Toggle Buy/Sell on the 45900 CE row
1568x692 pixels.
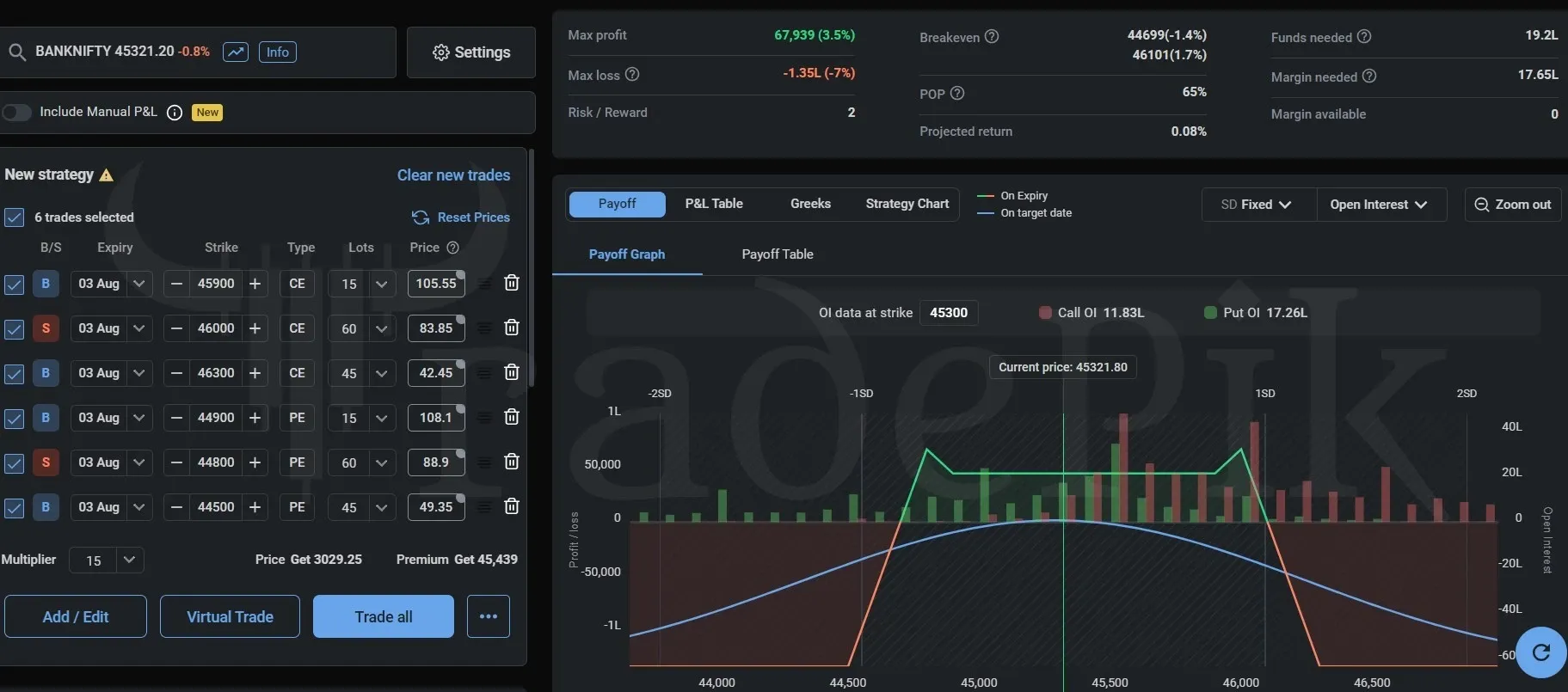click(46, 284)
